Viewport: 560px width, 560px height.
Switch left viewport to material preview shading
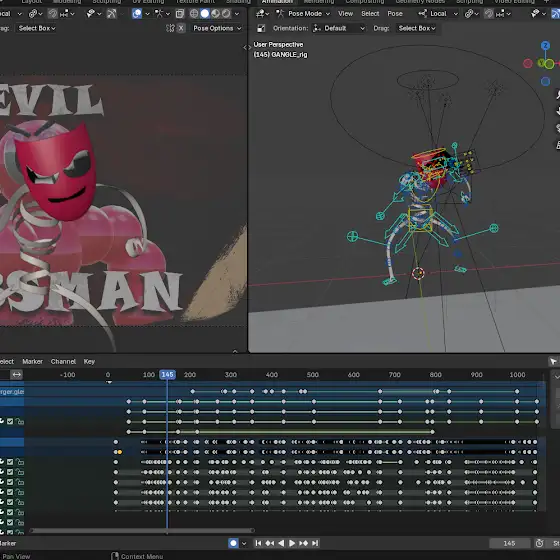(215, 14)
